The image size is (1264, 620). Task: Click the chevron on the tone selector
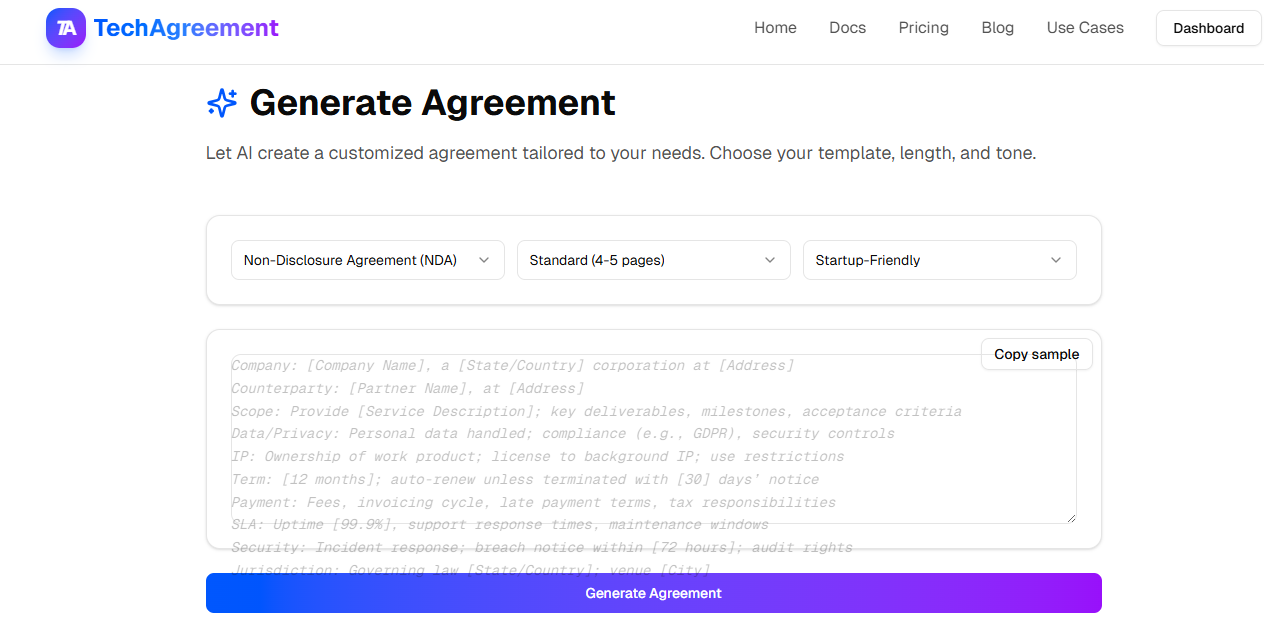pyautogui.click(x=1055, y=260)
